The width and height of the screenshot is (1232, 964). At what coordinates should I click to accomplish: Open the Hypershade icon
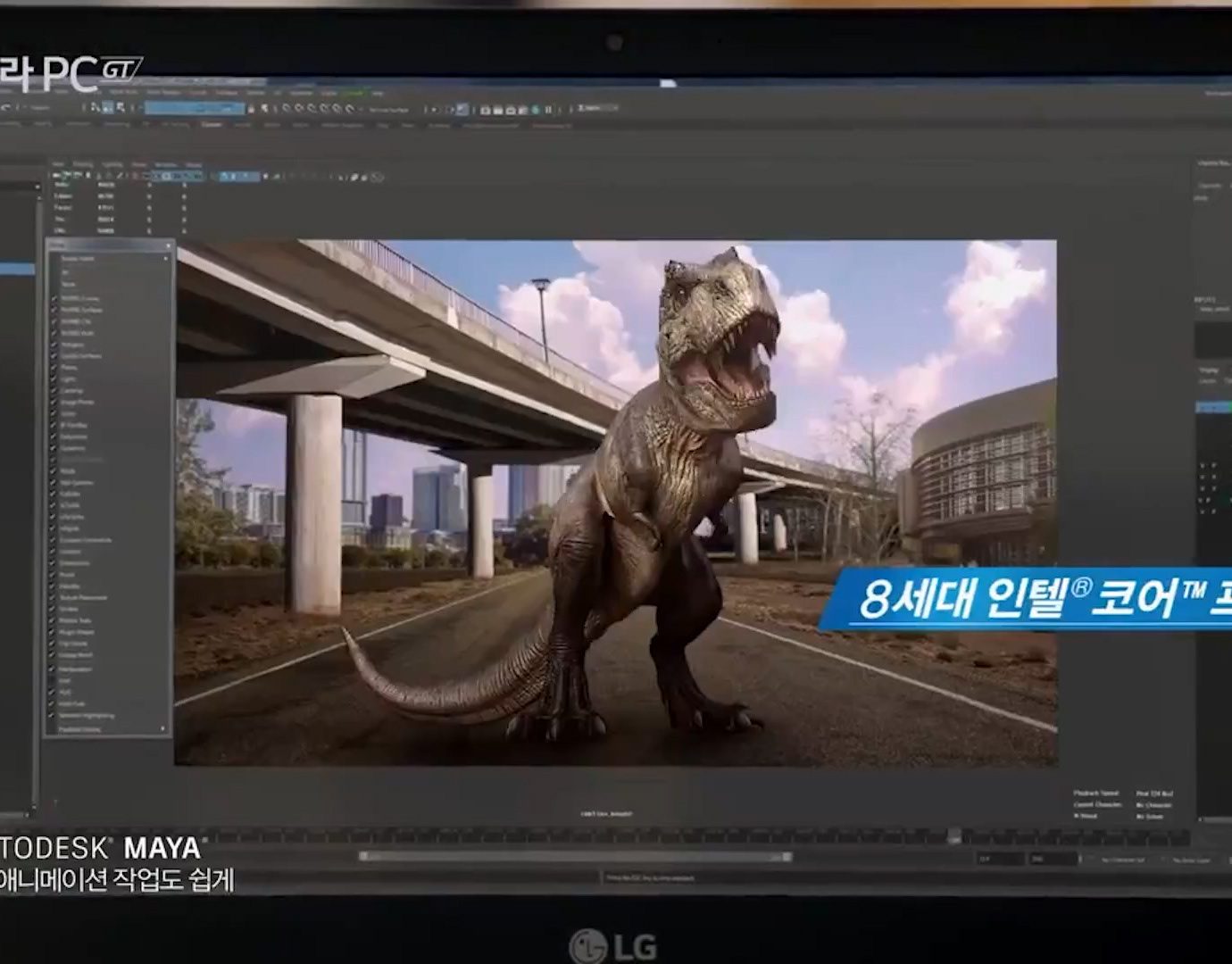click(x=536, y=110)
